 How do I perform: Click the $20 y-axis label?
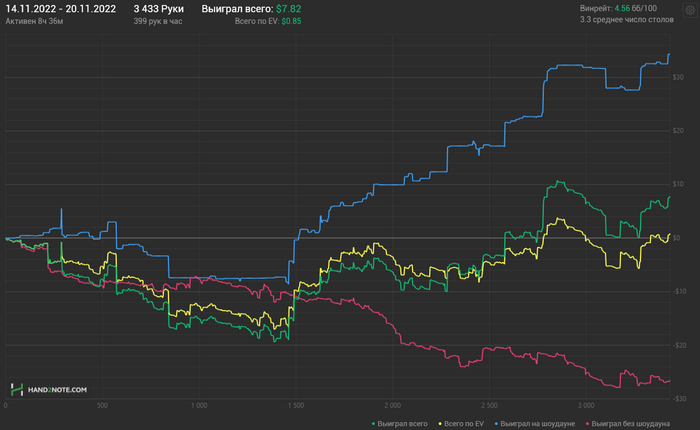[678, 131]
